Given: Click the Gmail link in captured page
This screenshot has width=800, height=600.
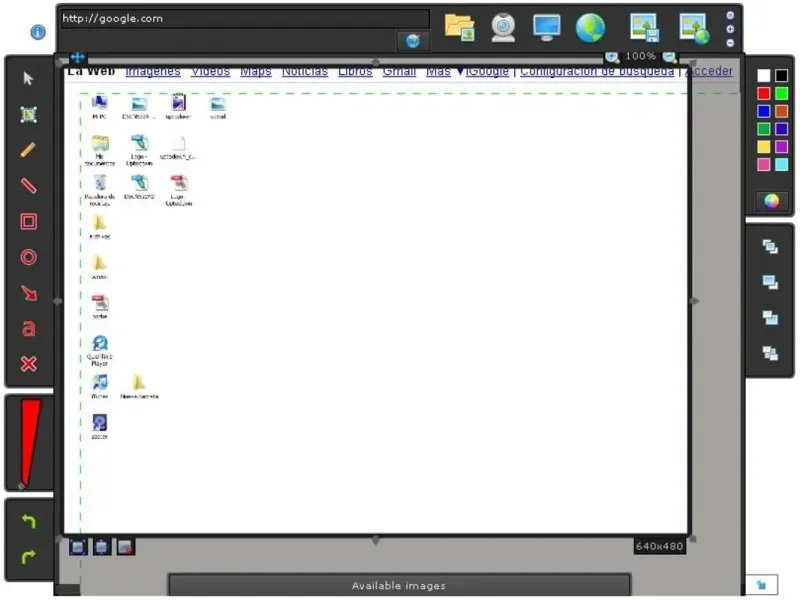Looking at the screenshot, I should tap(399, 71).
